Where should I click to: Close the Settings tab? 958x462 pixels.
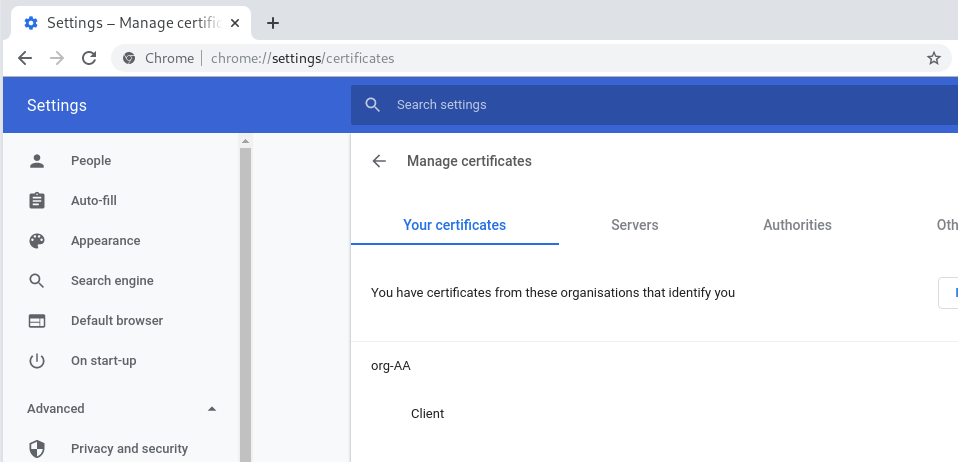[x=235, y=23]
